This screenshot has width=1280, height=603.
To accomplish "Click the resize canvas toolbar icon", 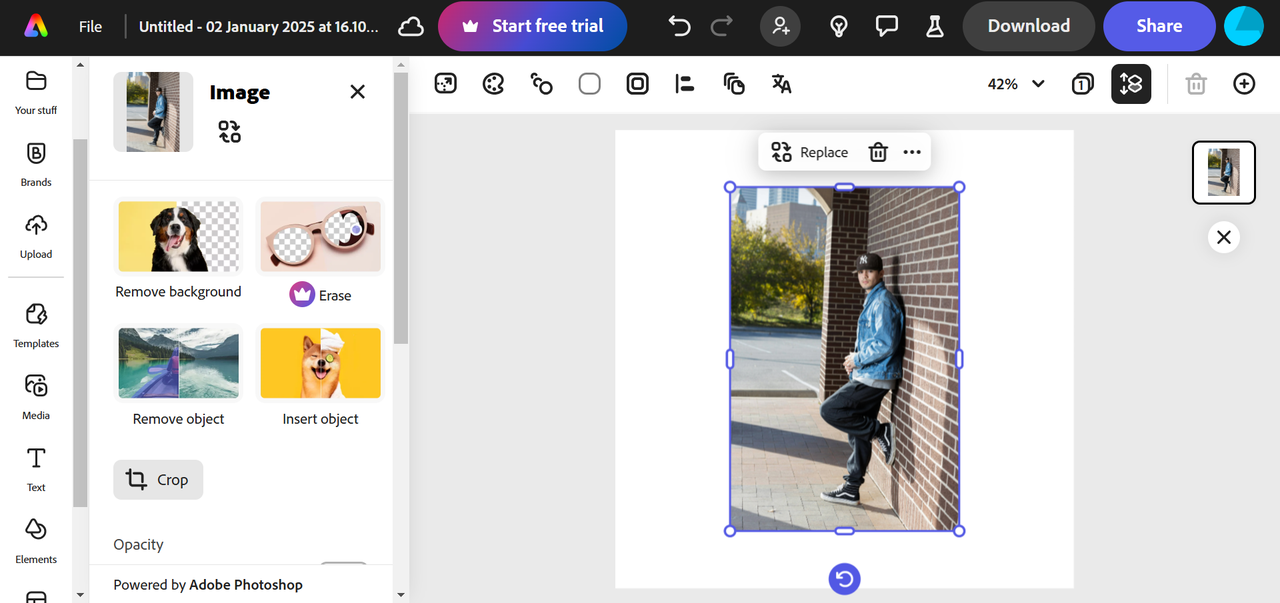I will point(446,84).
